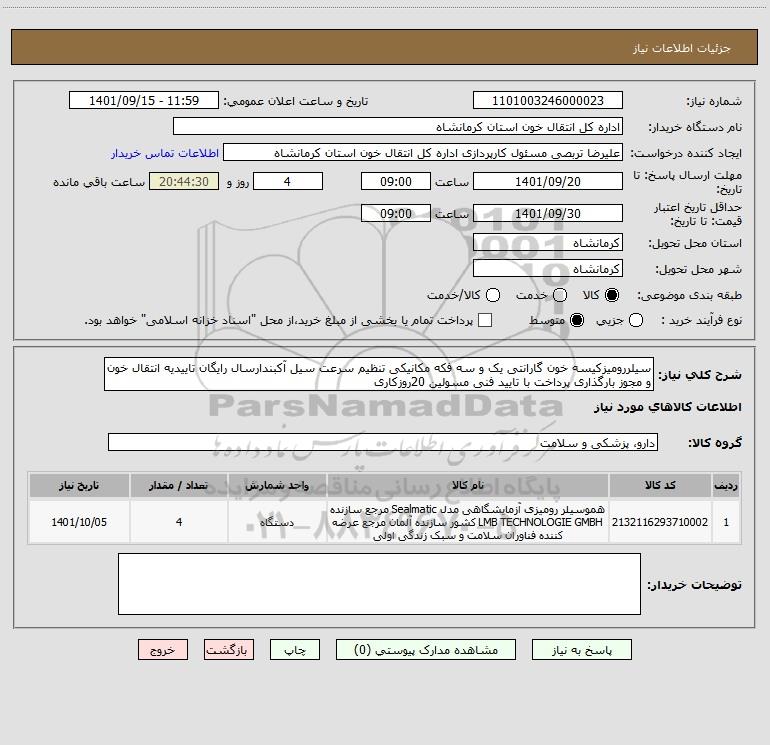The image size is (770, 745).
Task: Click the delivery city field کرمانشاه
Action: [x=548, y=269]
